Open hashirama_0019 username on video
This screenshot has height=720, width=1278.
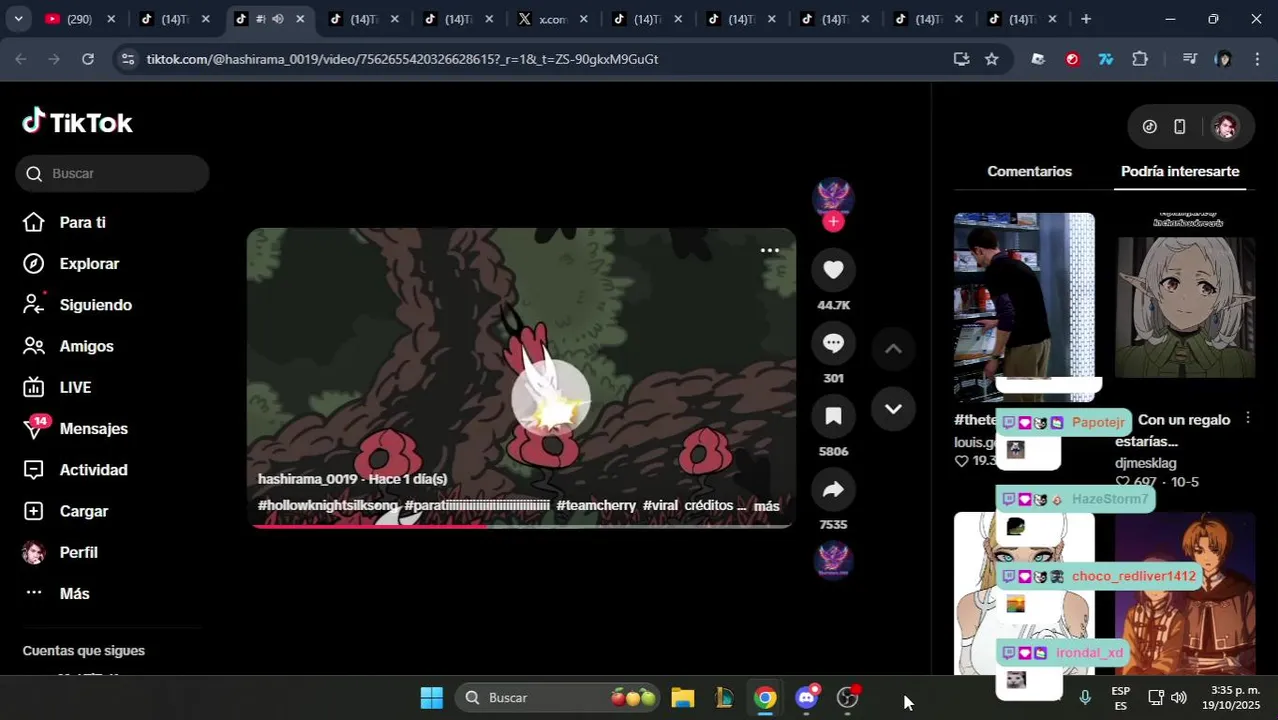[x=307, y=479]
